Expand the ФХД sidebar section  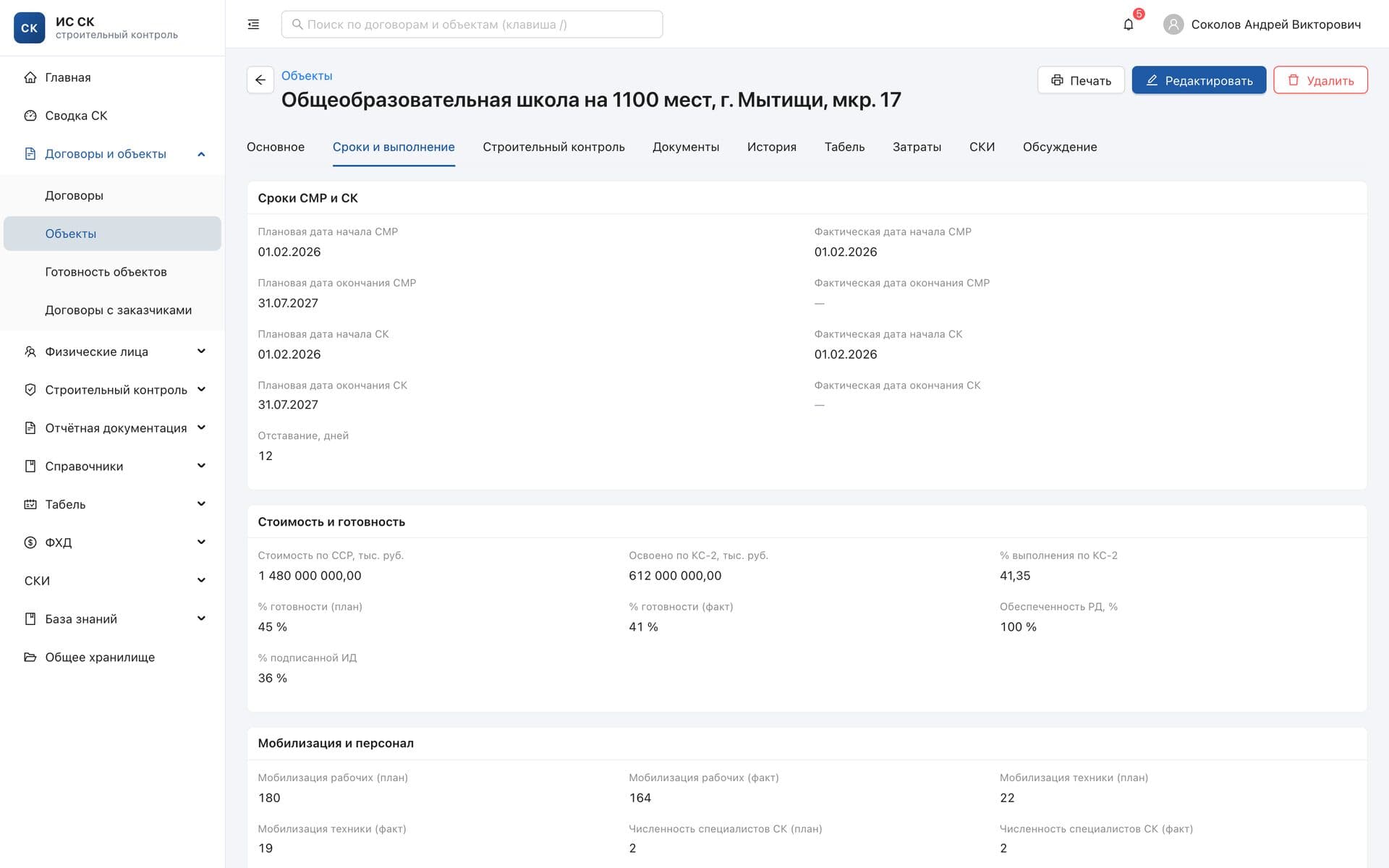click(x=201, y=542)
